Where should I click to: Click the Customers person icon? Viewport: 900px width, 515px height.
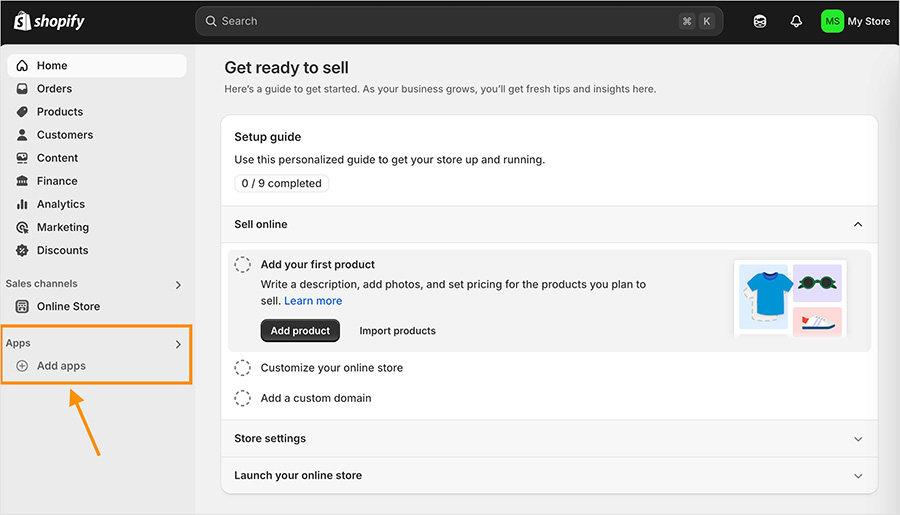click(x=22, y=135)
